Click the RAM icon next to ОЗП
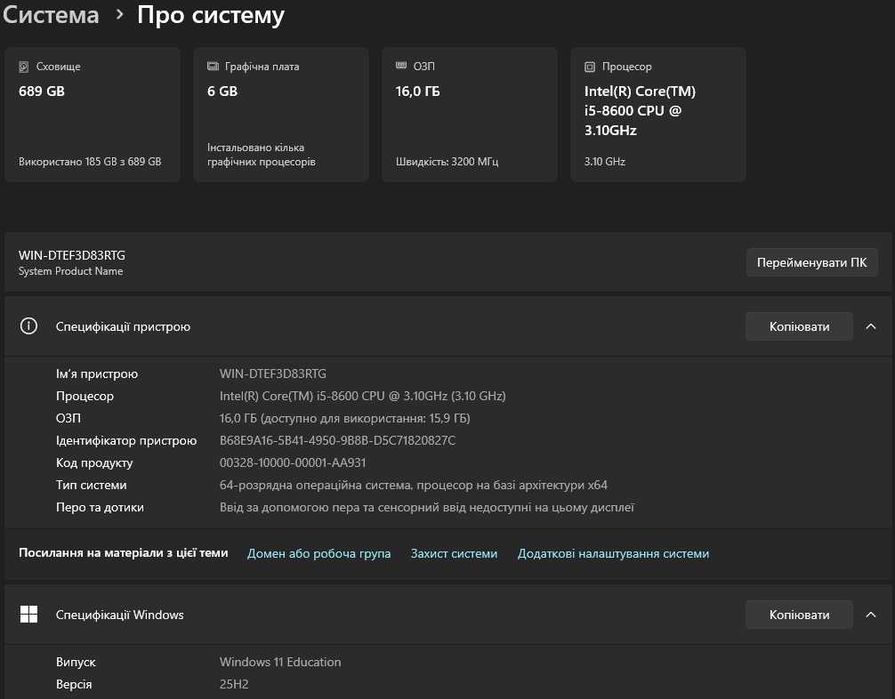Screen dimensions: 895x699 [401, 66]
